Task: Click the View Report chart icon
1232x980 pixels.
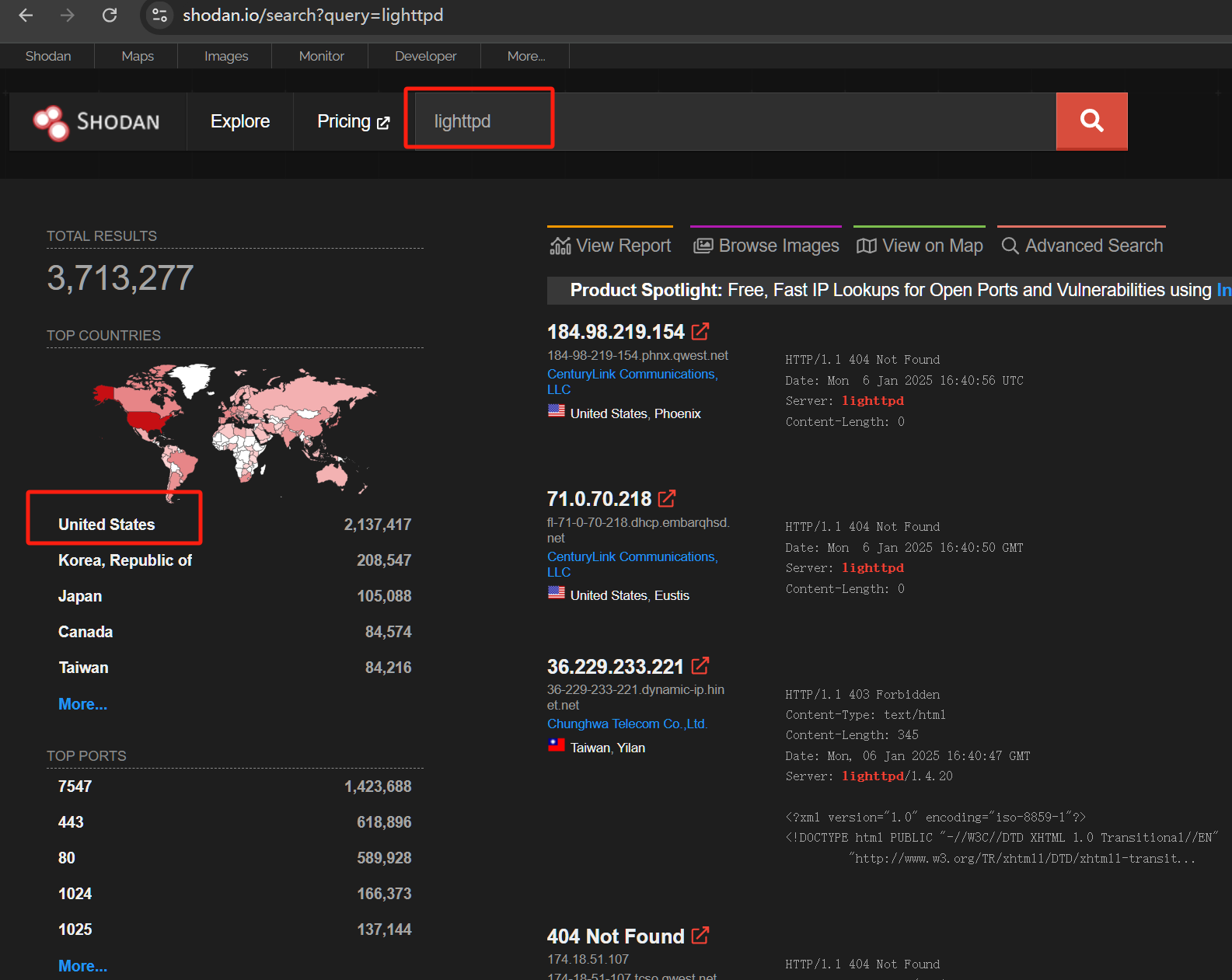Action: pos(560,246)
